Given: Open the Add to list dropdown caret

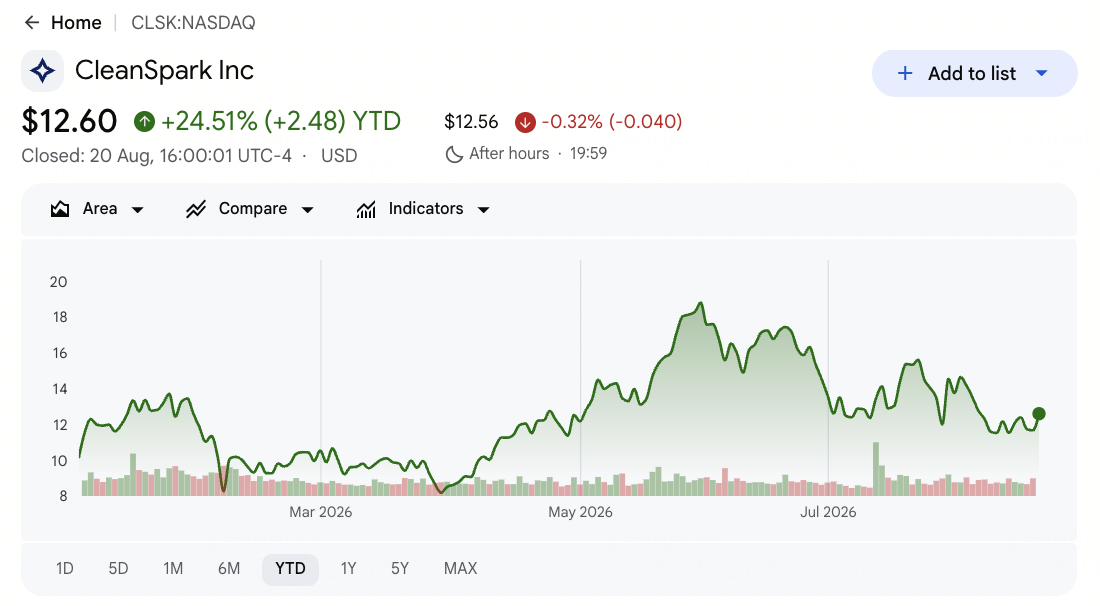Looking at the screenshot, I should pos(1041,73).
